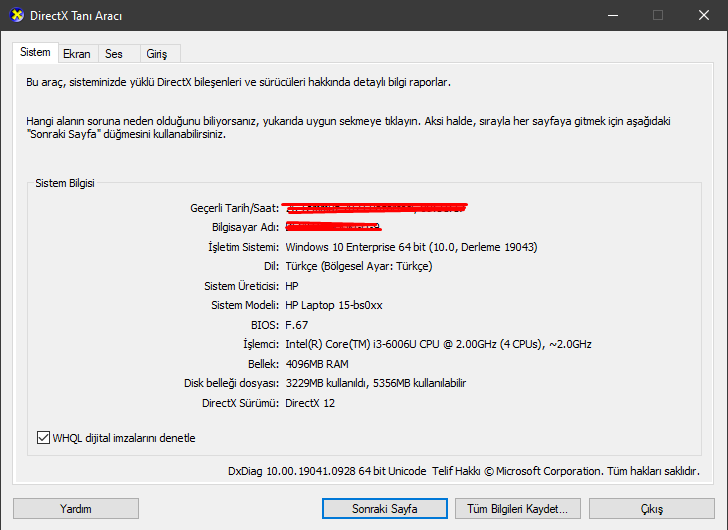This screenshot has width=728, height=530.
Task: Click the BIOS value 'F.67'
Action: (297, 325)
